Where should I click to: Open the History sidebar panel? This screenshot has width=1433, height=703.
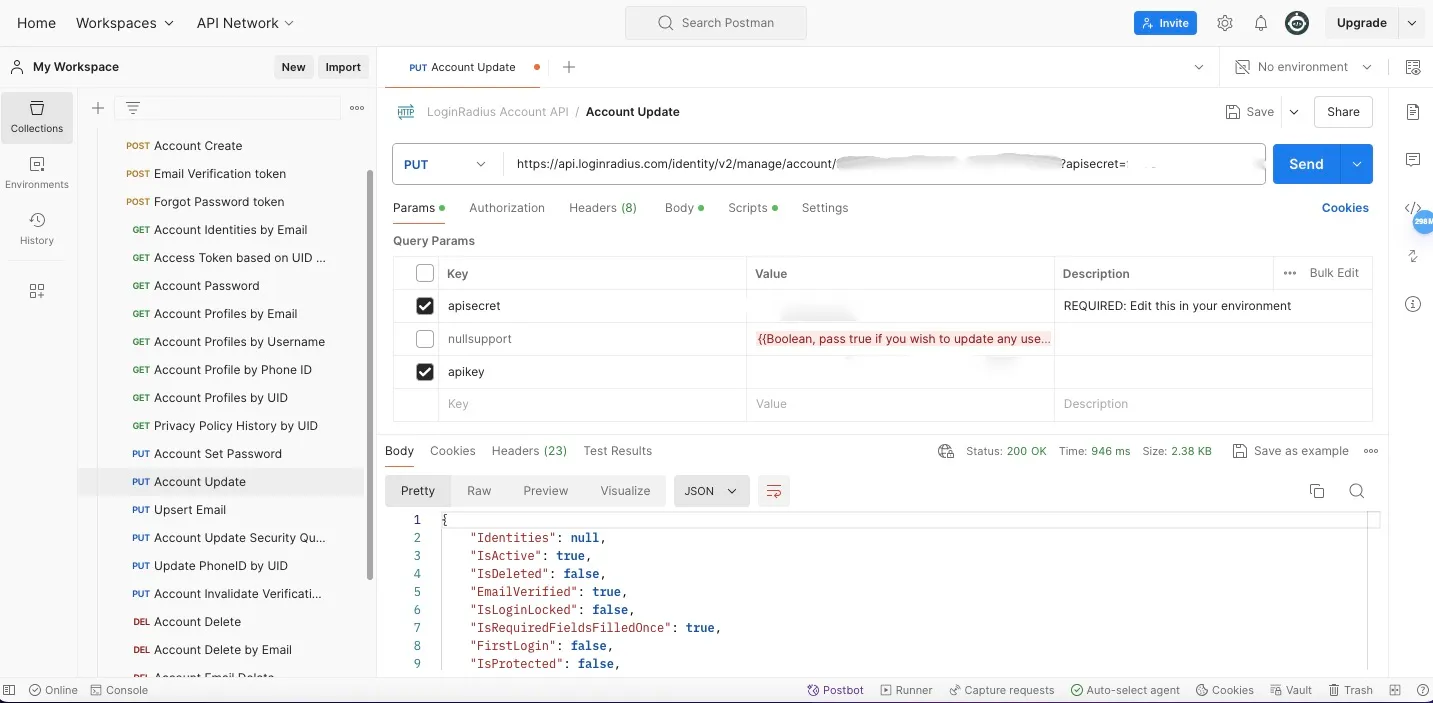click(x=37, y=229)
